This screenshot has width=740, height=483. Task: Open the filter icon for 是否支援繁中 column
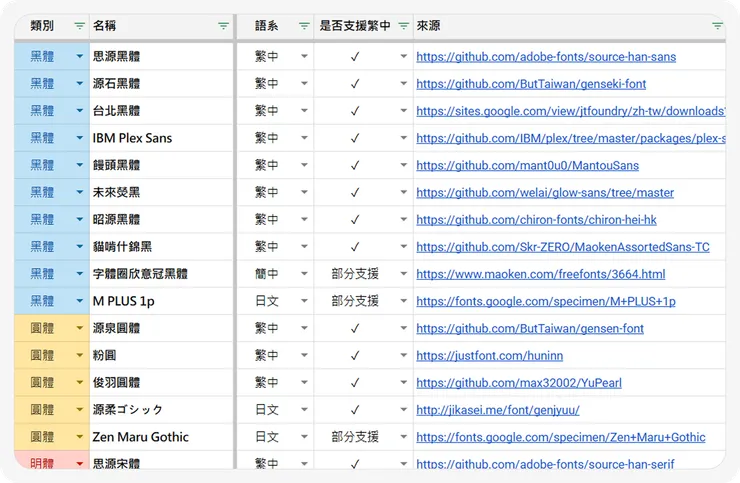pyautogui.click(x=404, y=25)
